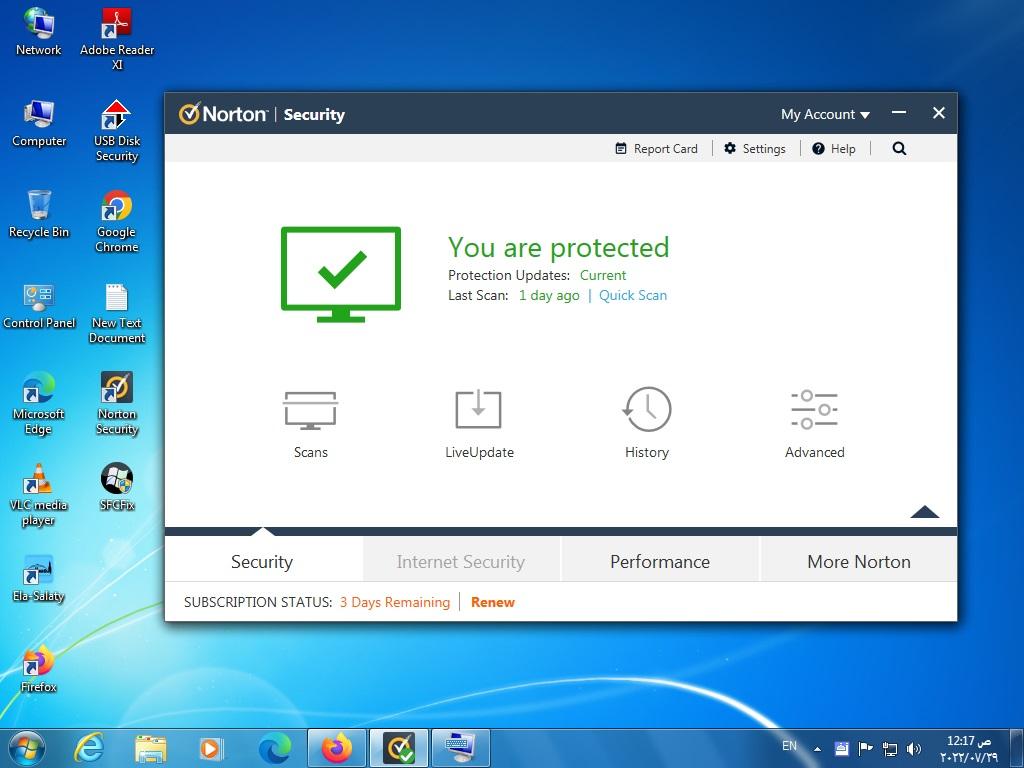
Task: Open the Help toolbar item
Action: point(834,149)
